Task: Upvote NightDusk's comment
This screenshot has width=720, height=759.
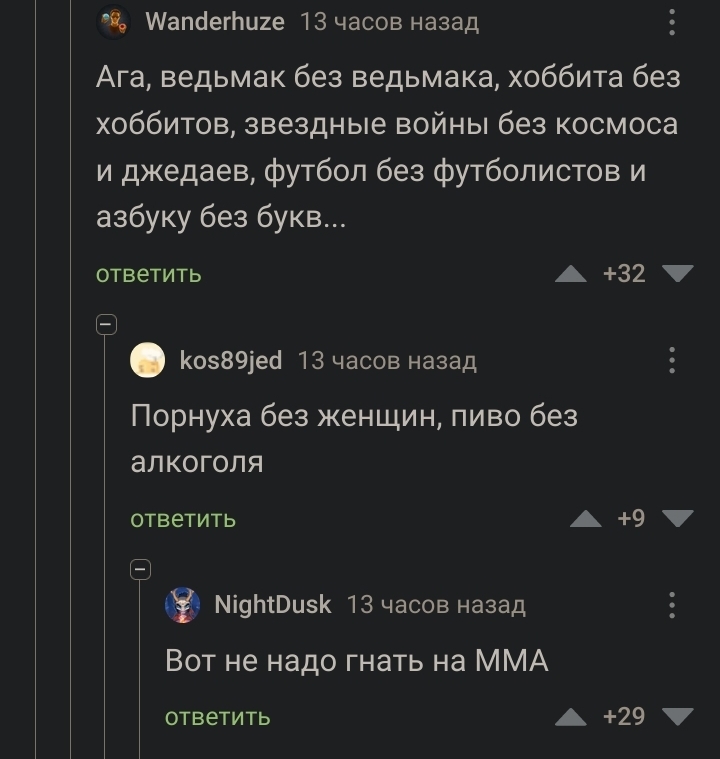Action: coord(571,716)
